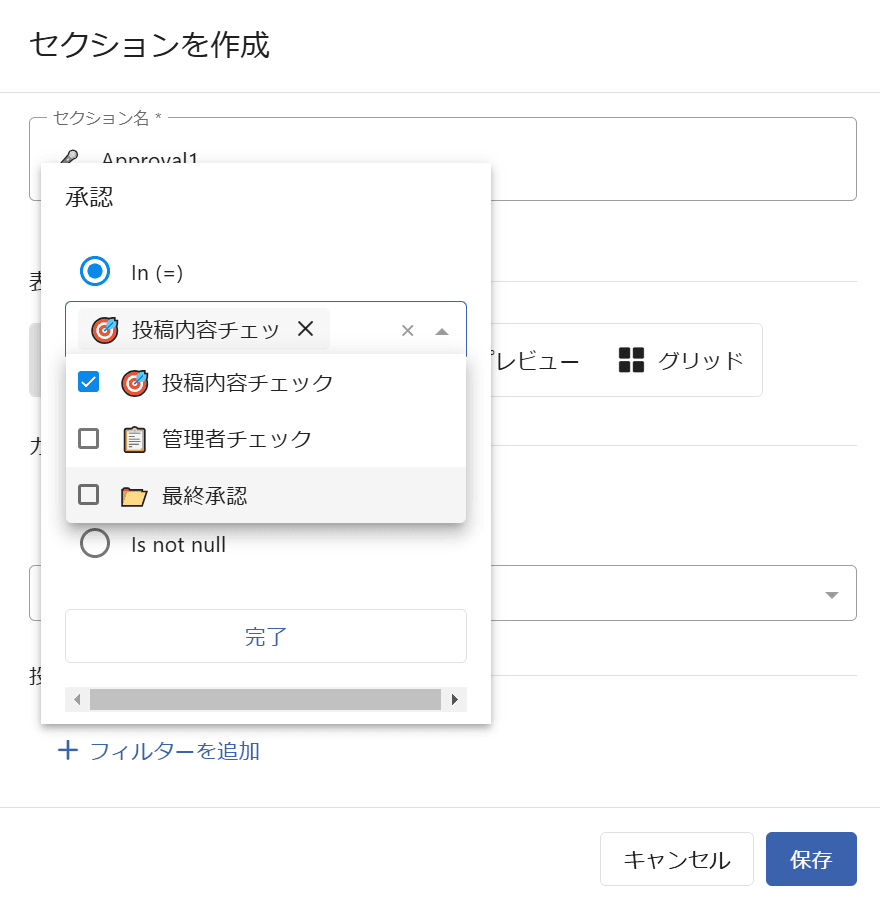Tick the 最終承認 checkbox

point(89,494)
